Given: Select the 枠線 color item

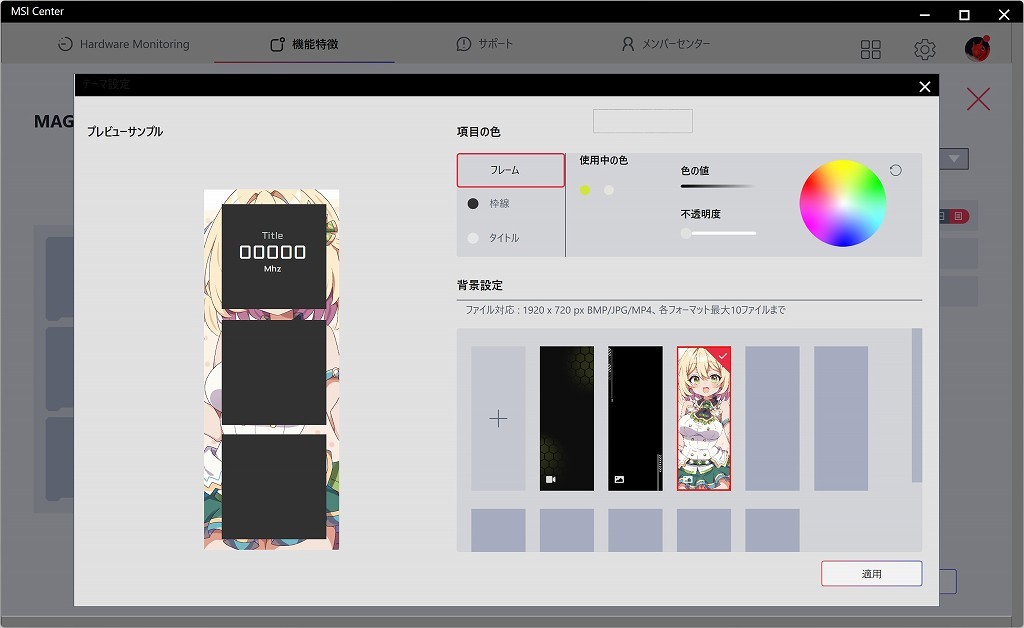Looking at the screenshot, I should click(511, 204).
